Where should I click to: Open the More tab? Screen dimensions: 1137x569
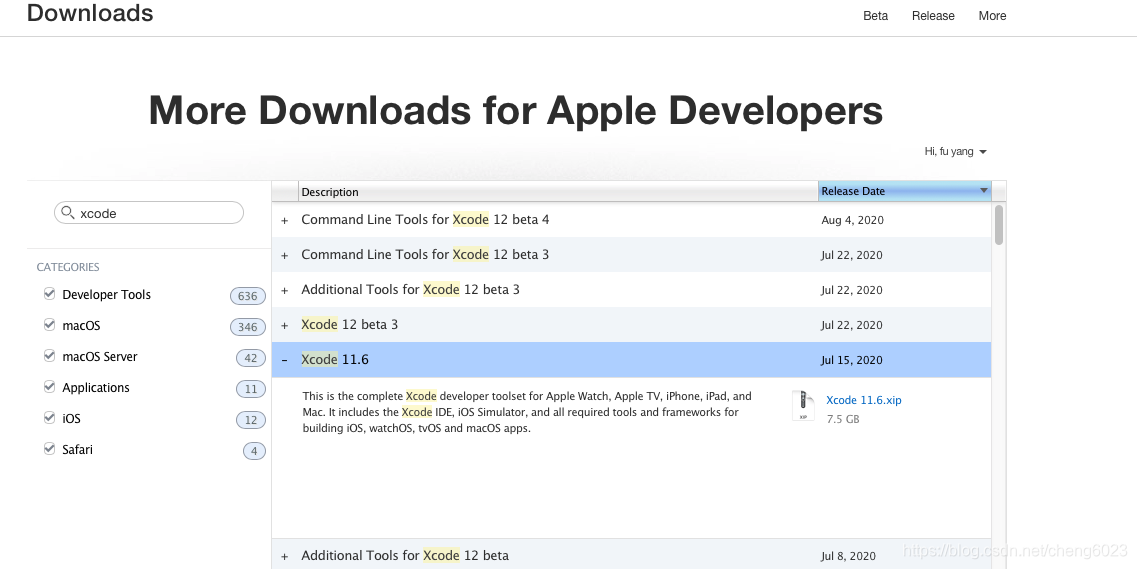click(x=992, y=16)
